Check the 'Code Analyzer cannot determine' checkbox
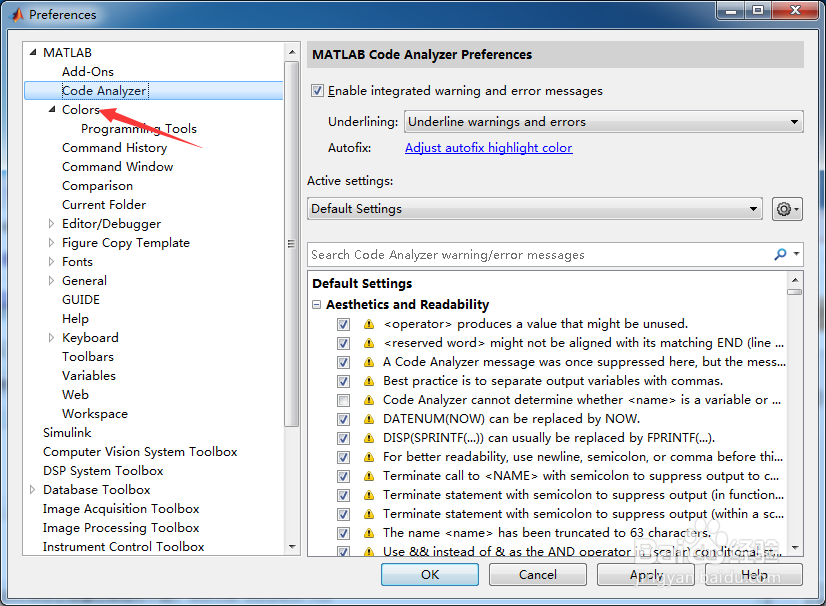The width and height of the screenshot is (826, 606). tap(343, 400)
